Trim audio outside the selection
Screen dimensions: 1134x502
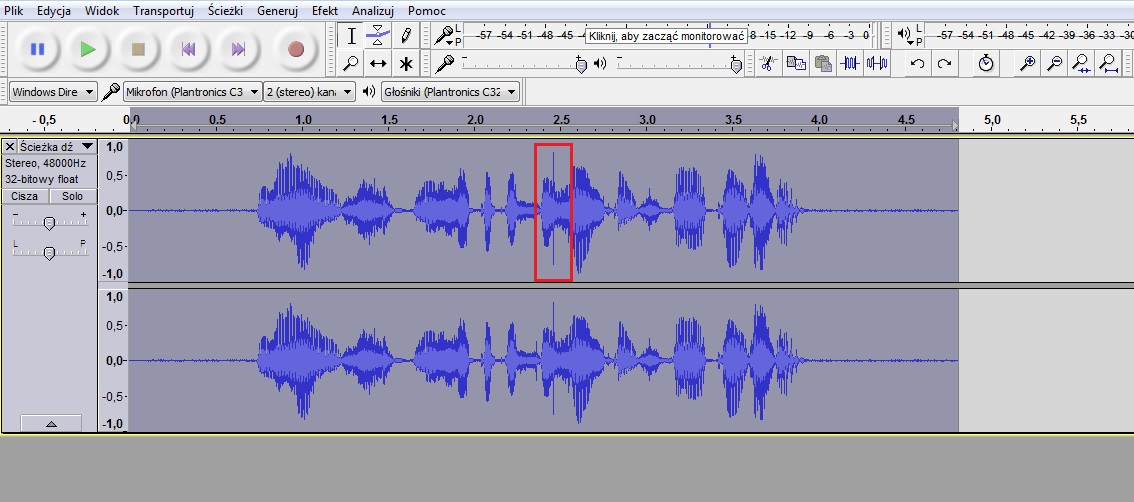pos(850,64)
